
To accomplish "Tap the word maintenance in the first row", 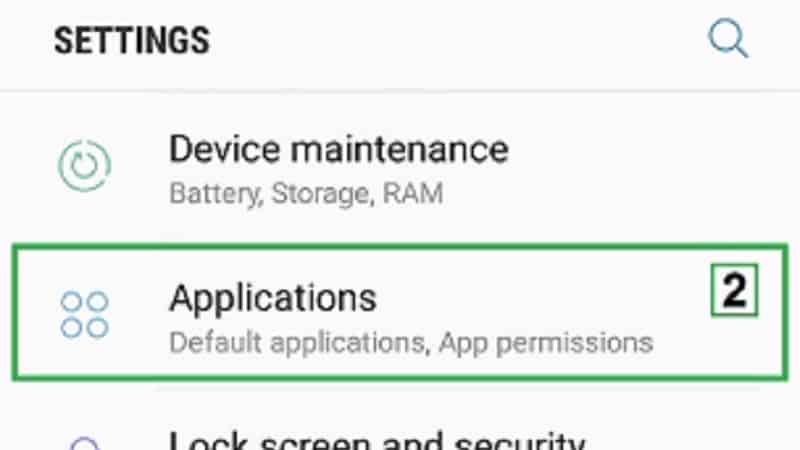I will click(399, 149).
